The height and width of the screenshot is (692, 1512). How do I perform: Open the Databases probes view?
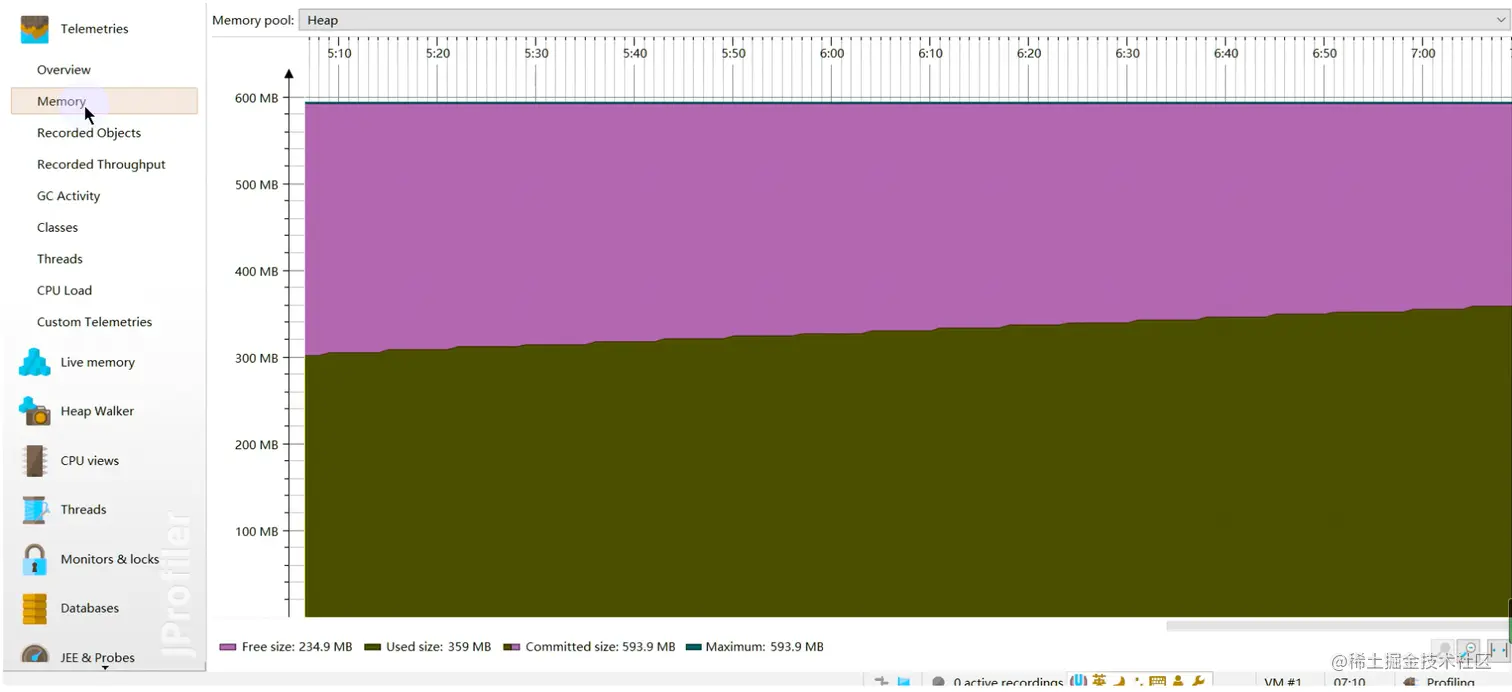[x=88, y=608]
